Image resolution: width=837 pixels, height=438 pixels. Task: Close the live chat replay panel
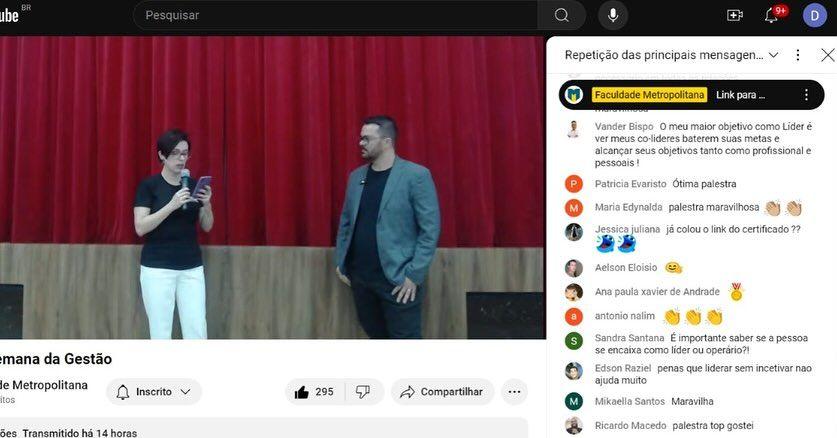(x=826, y=55)
